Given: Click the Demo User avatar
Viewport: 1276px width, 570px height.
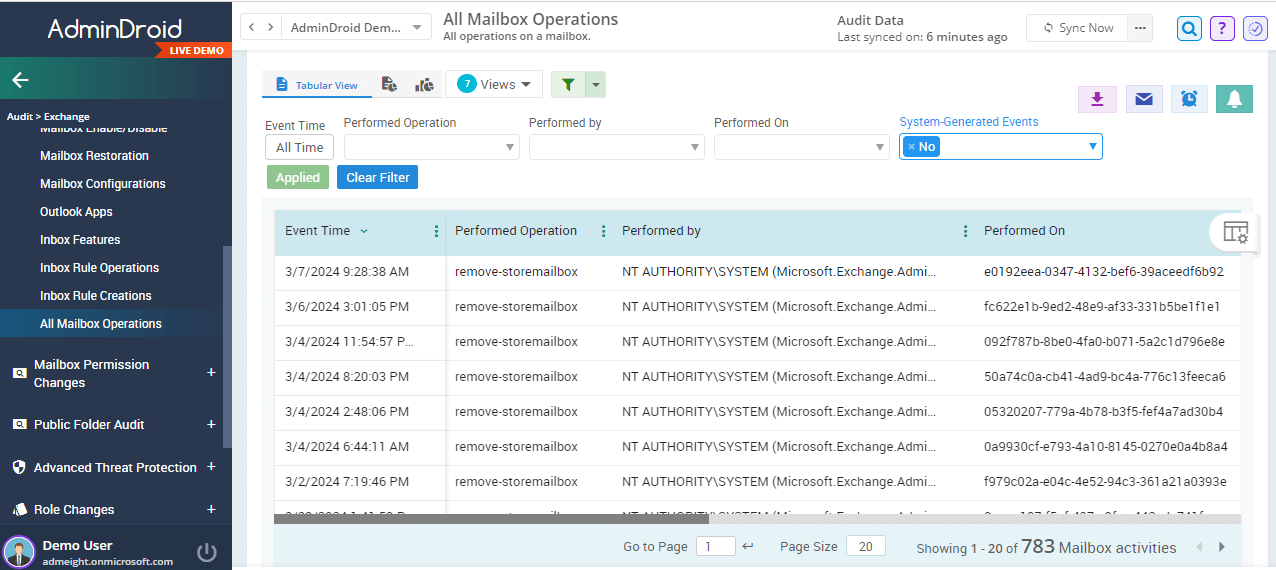Looking at the screenshot, I should click(18, 552).
